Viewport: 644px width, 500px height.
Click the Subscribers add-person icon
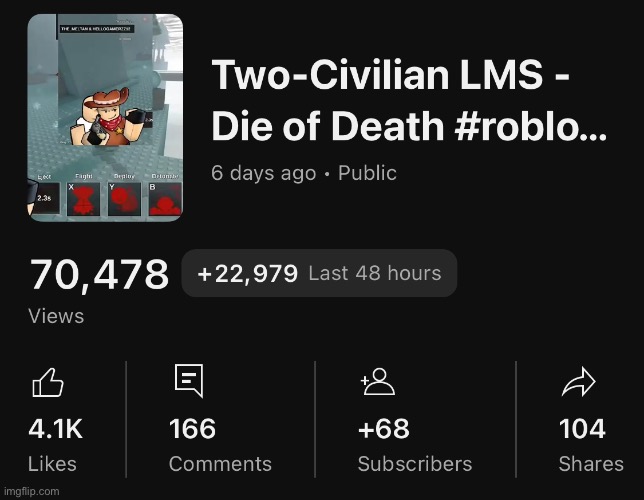click(378, 381)
